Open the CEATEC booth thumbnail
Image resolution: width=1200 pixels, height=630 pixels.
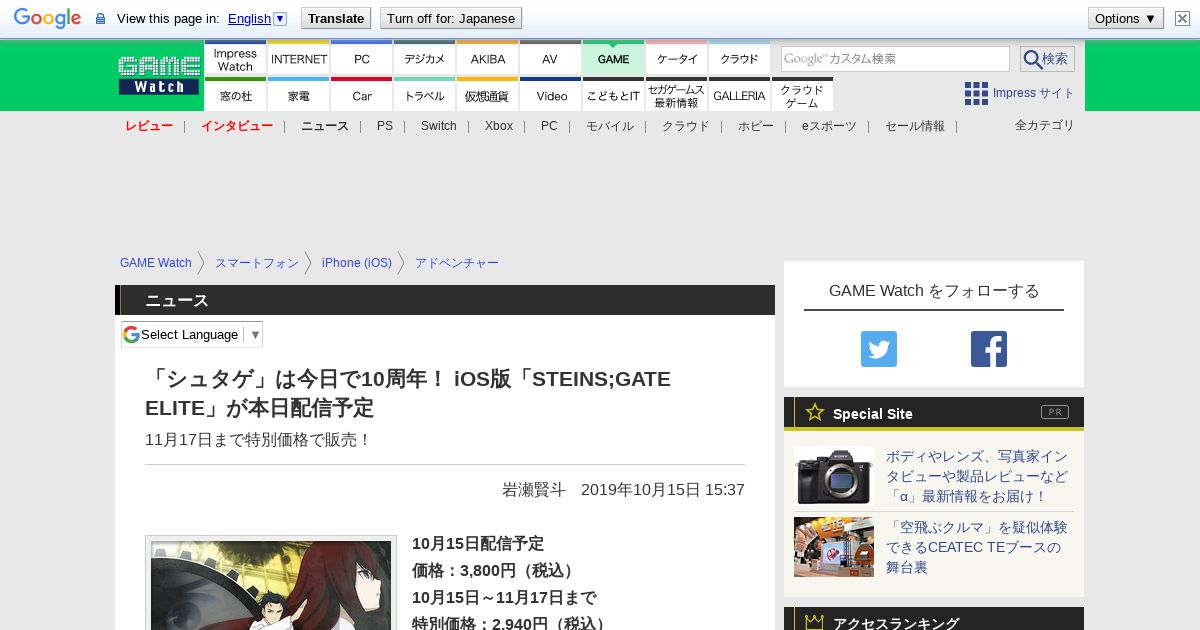(833, 547)
